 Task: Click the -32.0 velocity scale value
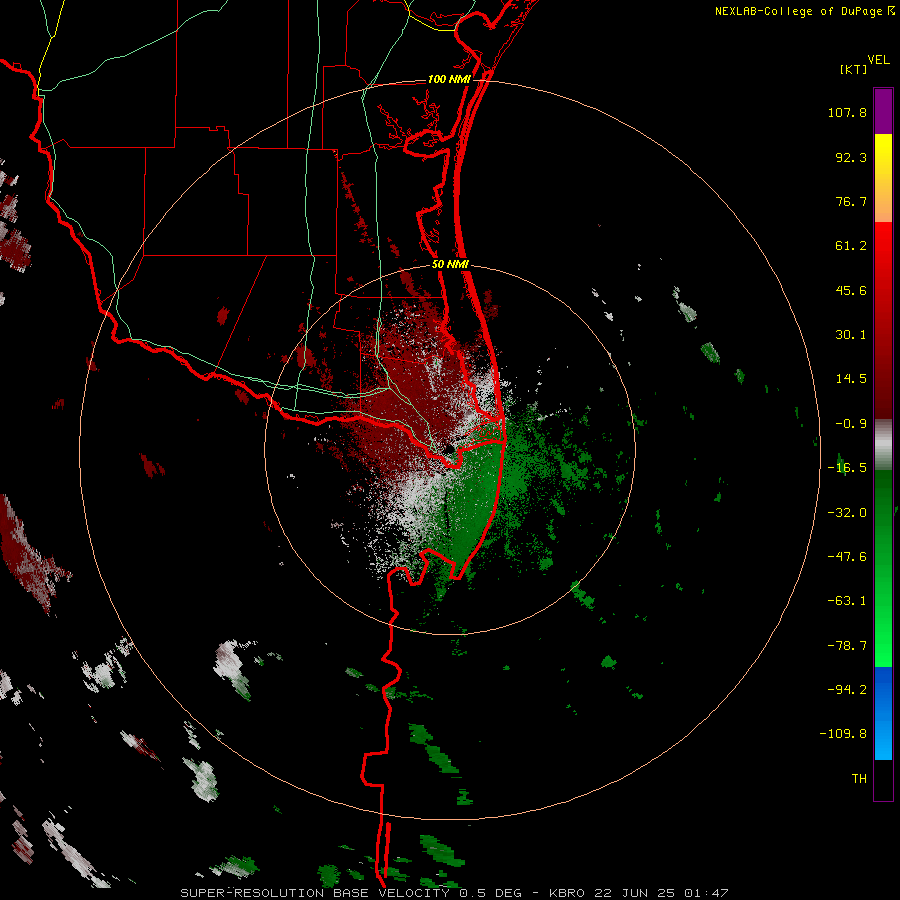pyautogui.click(x=847, y=513)
